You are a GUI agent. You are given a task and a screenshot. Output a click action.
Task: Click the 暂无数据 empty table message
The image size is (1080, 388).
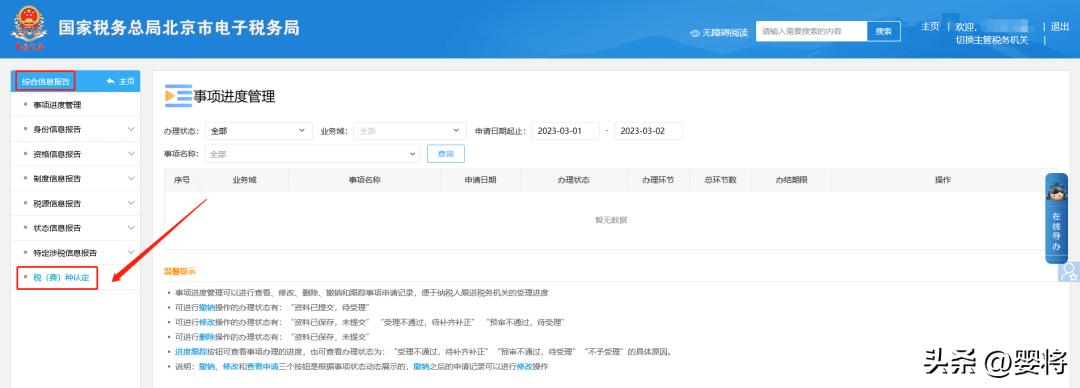pos(611,220)
